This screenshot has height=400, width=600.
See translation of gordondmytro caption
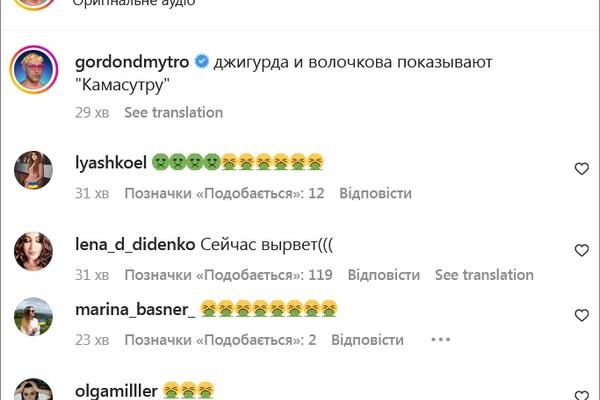click(173, 113)
